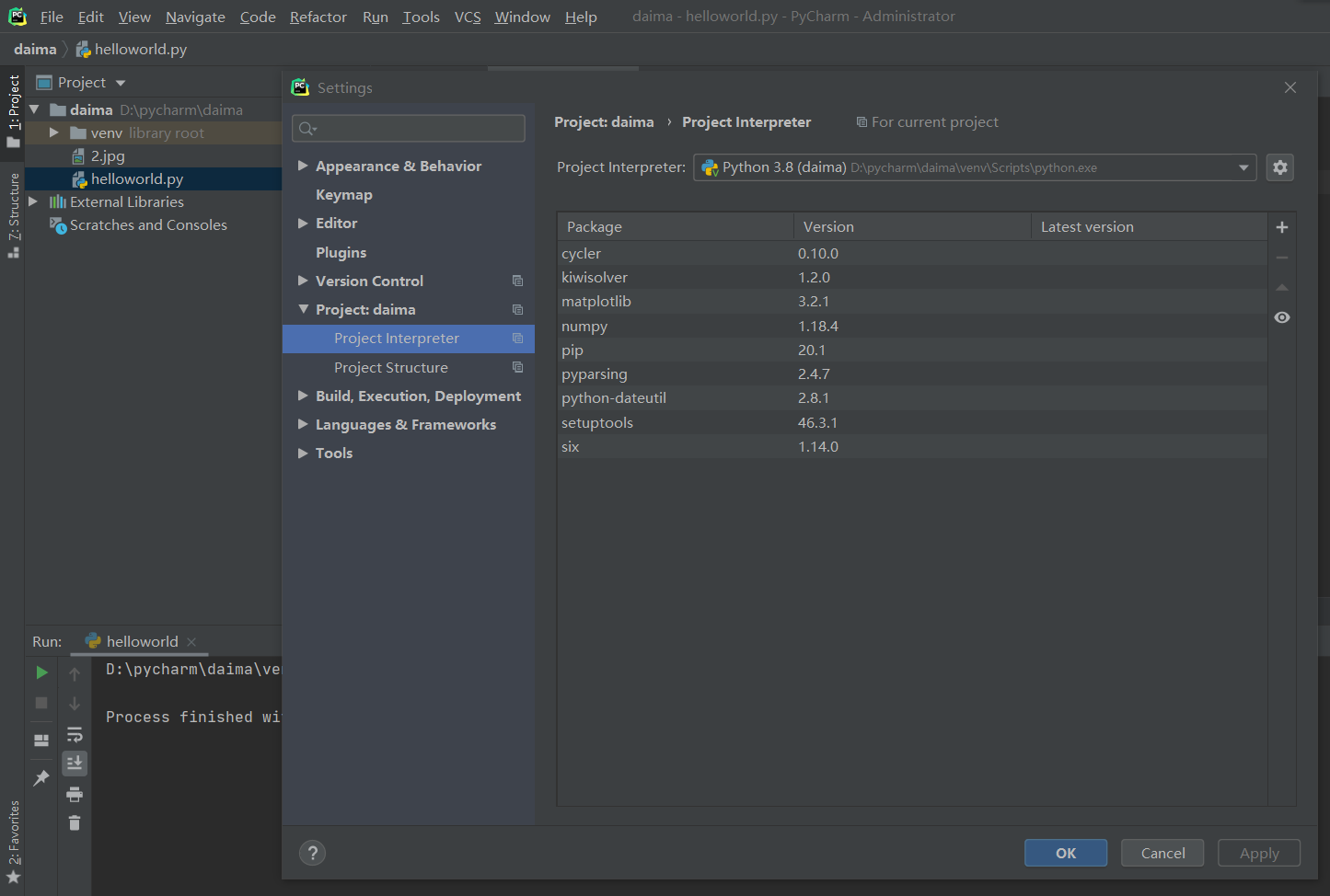1330x896 pixels.
Task: Click the green Run arrow in Run panel
Action: point(41,672)
